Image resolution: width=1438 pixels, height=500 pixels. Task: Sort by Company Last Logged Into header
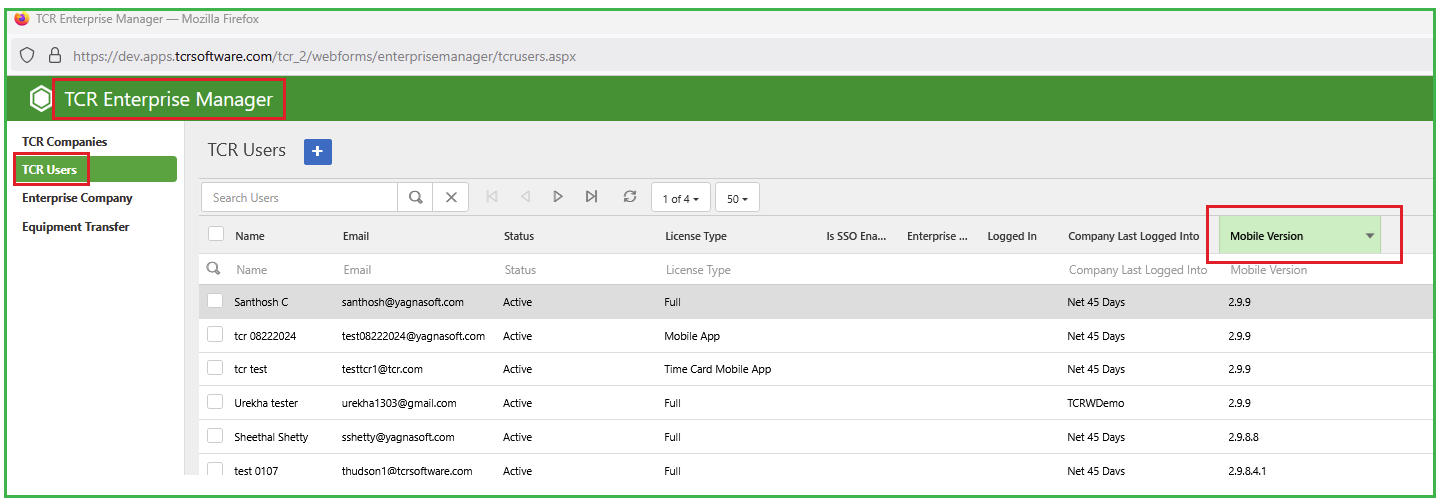(1134, 236)
